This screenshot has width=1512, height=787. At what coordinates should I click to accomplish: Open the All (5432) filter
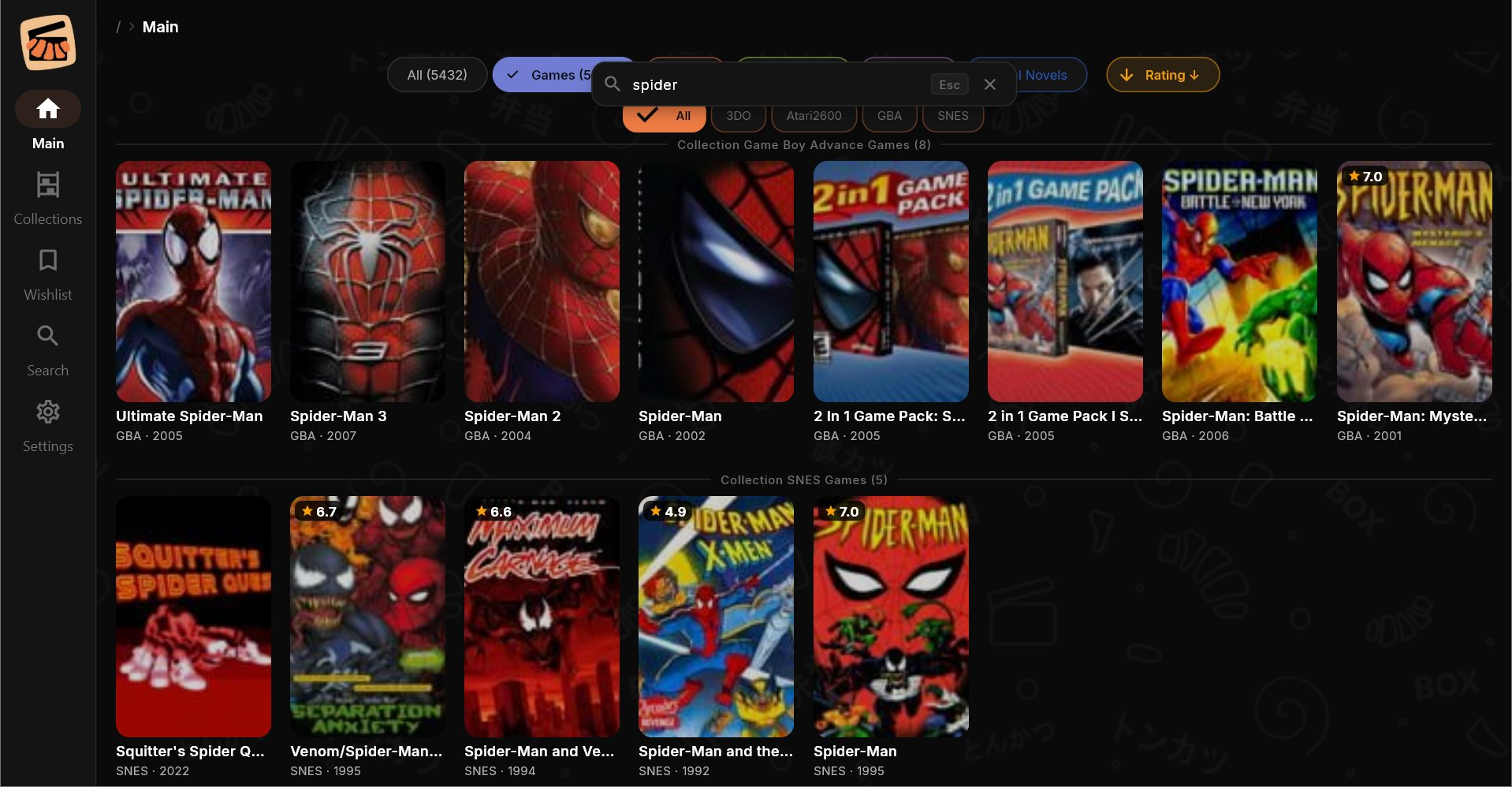(x=437, y=74)
